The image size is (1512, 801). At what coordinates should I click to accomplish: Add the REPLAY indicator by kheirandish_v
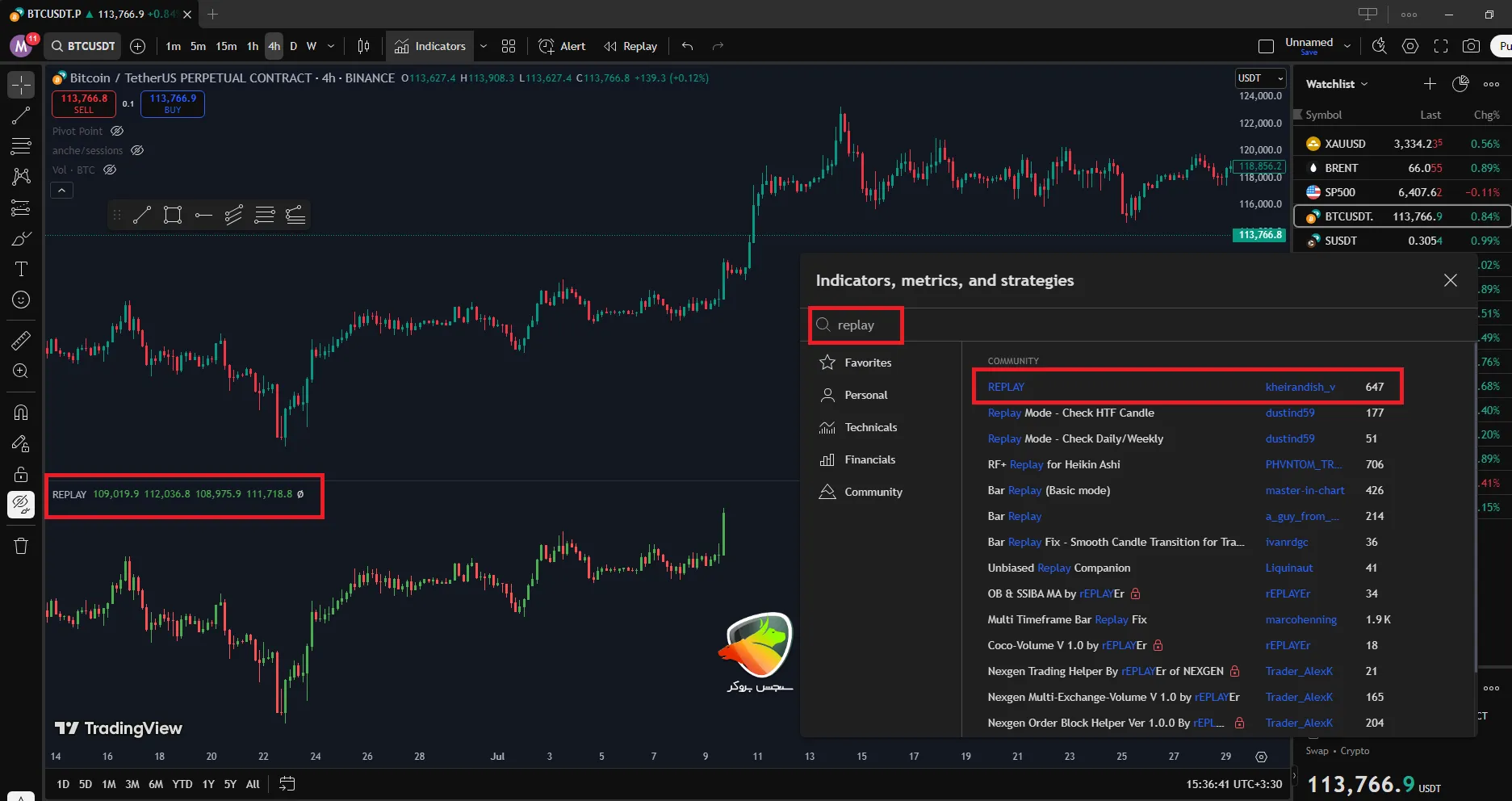point(1006,387)
